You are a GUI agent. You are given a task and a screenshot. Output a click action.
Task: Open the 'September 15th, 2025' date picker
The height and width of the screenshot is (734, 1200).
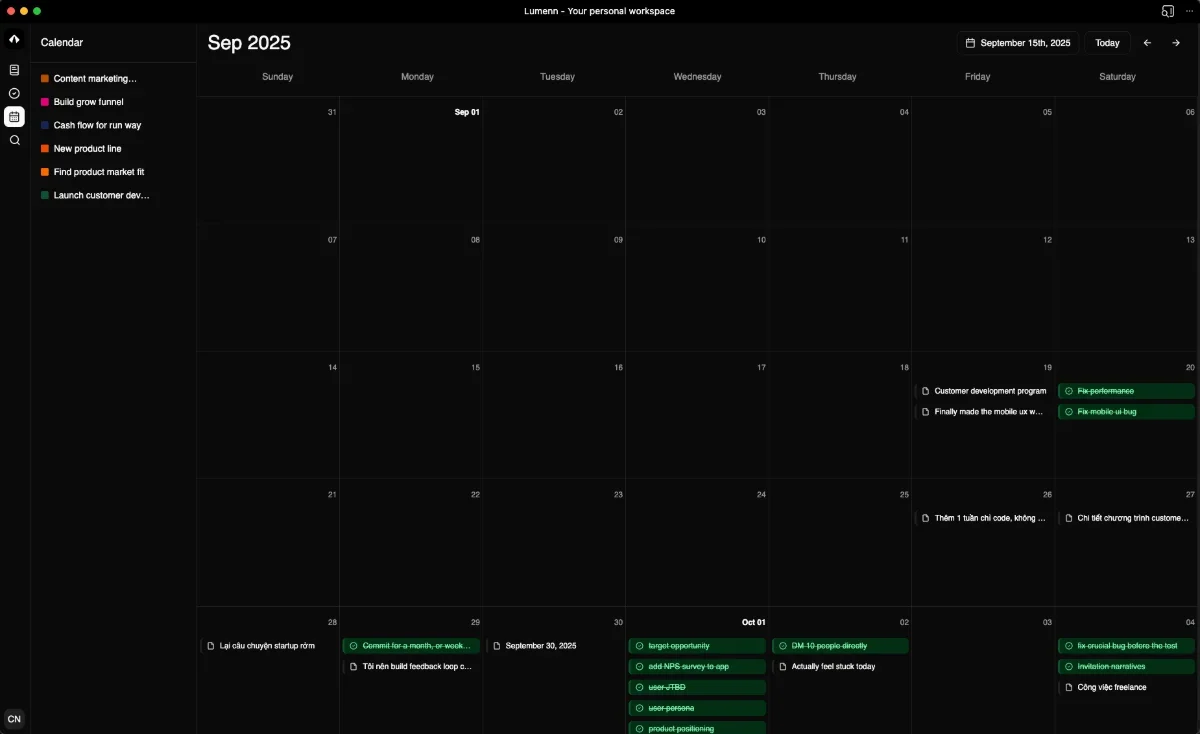click(1017, 42)
